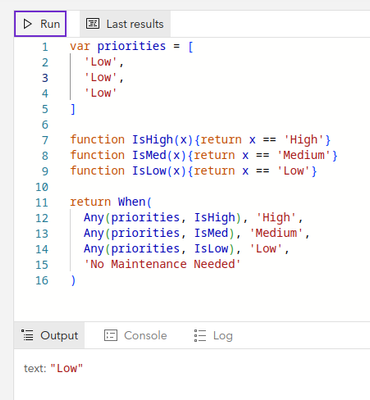Image resolution: width=370 pixels, height=400 pixels.
Task: Click line number 16 closing parenthesis line
Action: click(73, 280)
